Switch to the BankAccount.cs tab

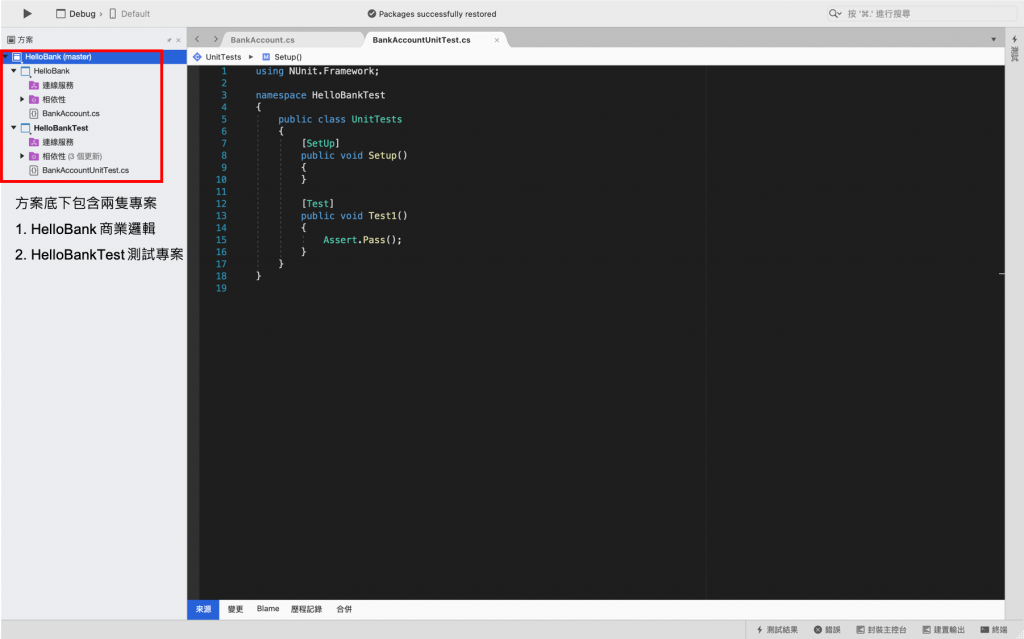[x=263, y=40]
